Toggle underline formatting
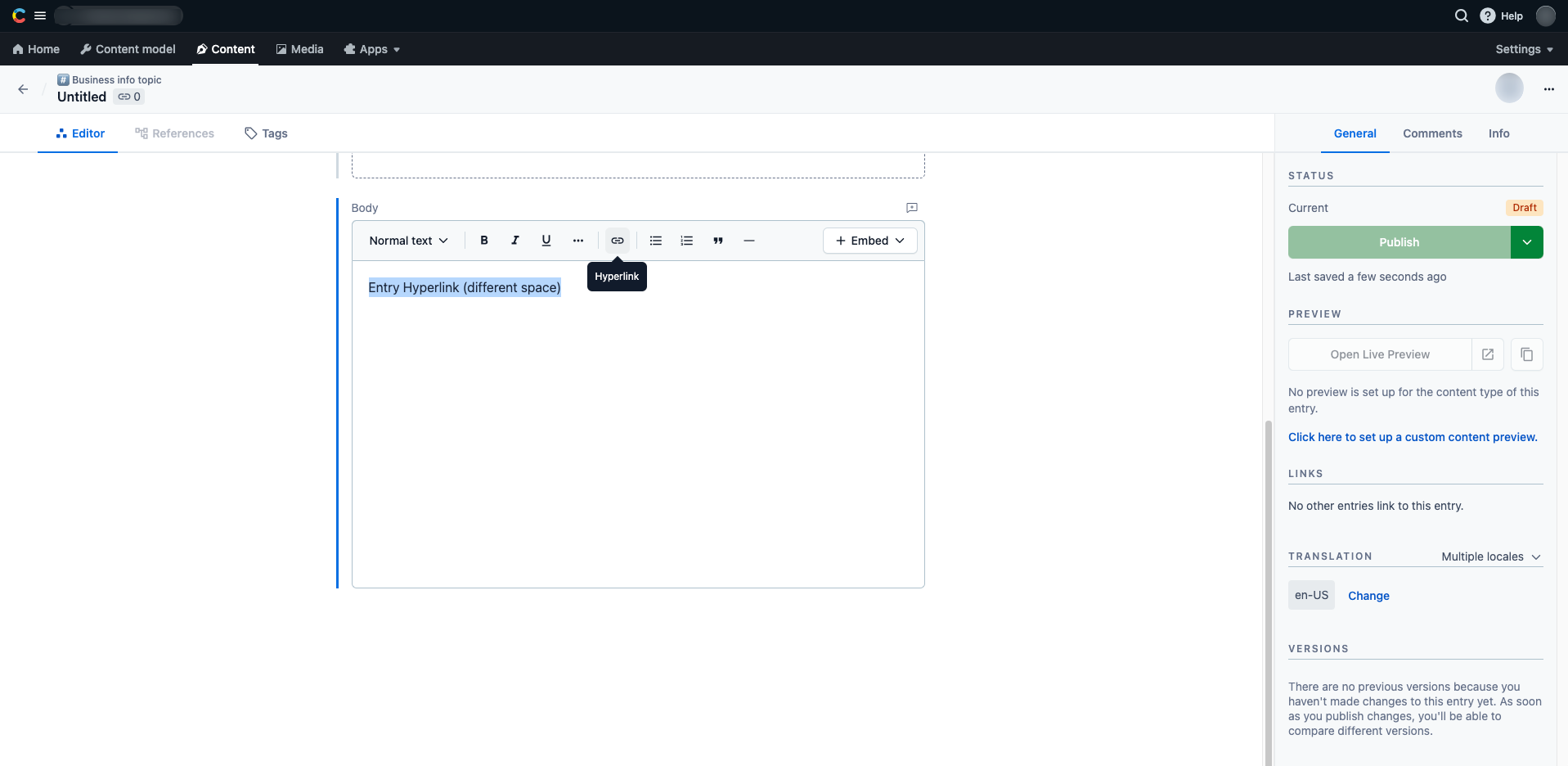Image resolution: width=1568 pixels, height=766 pixels. pos(546,241)
